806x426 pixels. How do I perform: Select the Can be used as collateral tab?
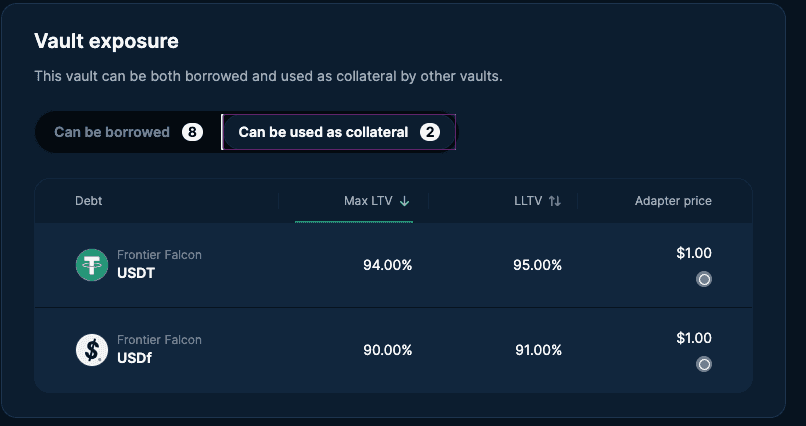click(x=323, y=132)
